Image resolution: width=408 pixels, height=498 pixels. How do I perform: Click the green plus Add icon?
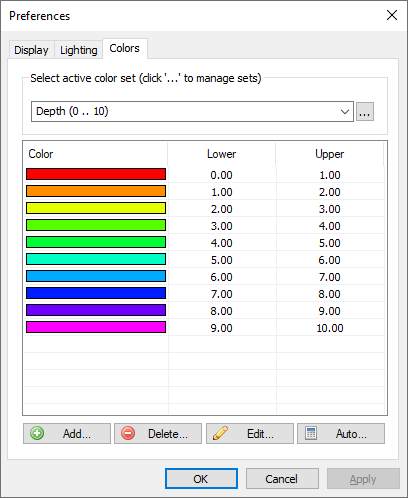pyautogui.click(x=37, y=433)
